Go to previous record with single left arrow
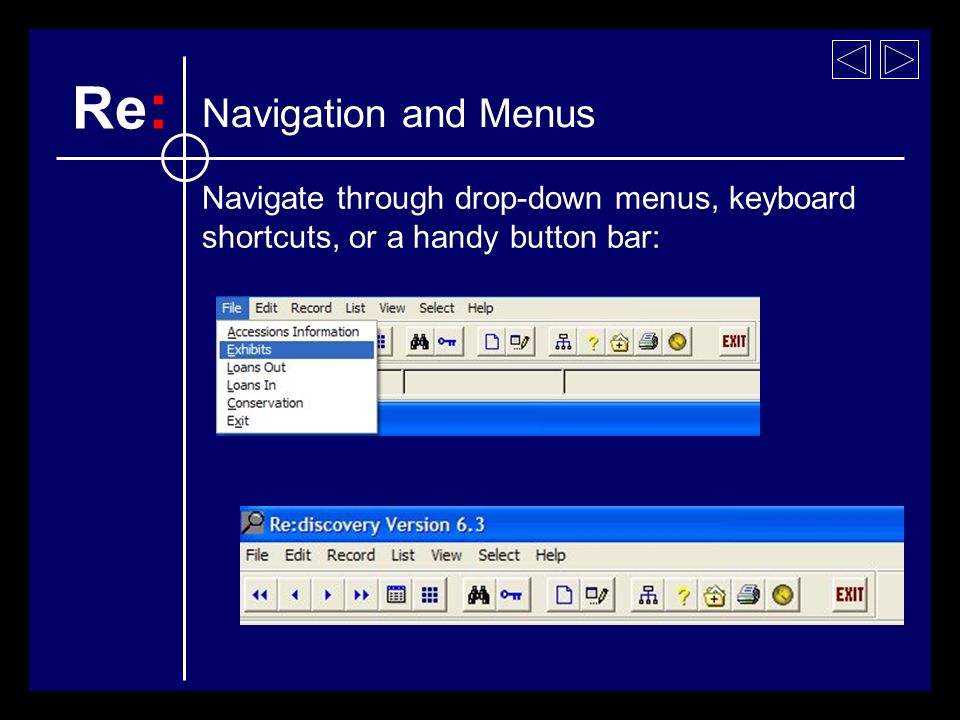Viewport: 960px width, 720px height. tap(295, 594)
